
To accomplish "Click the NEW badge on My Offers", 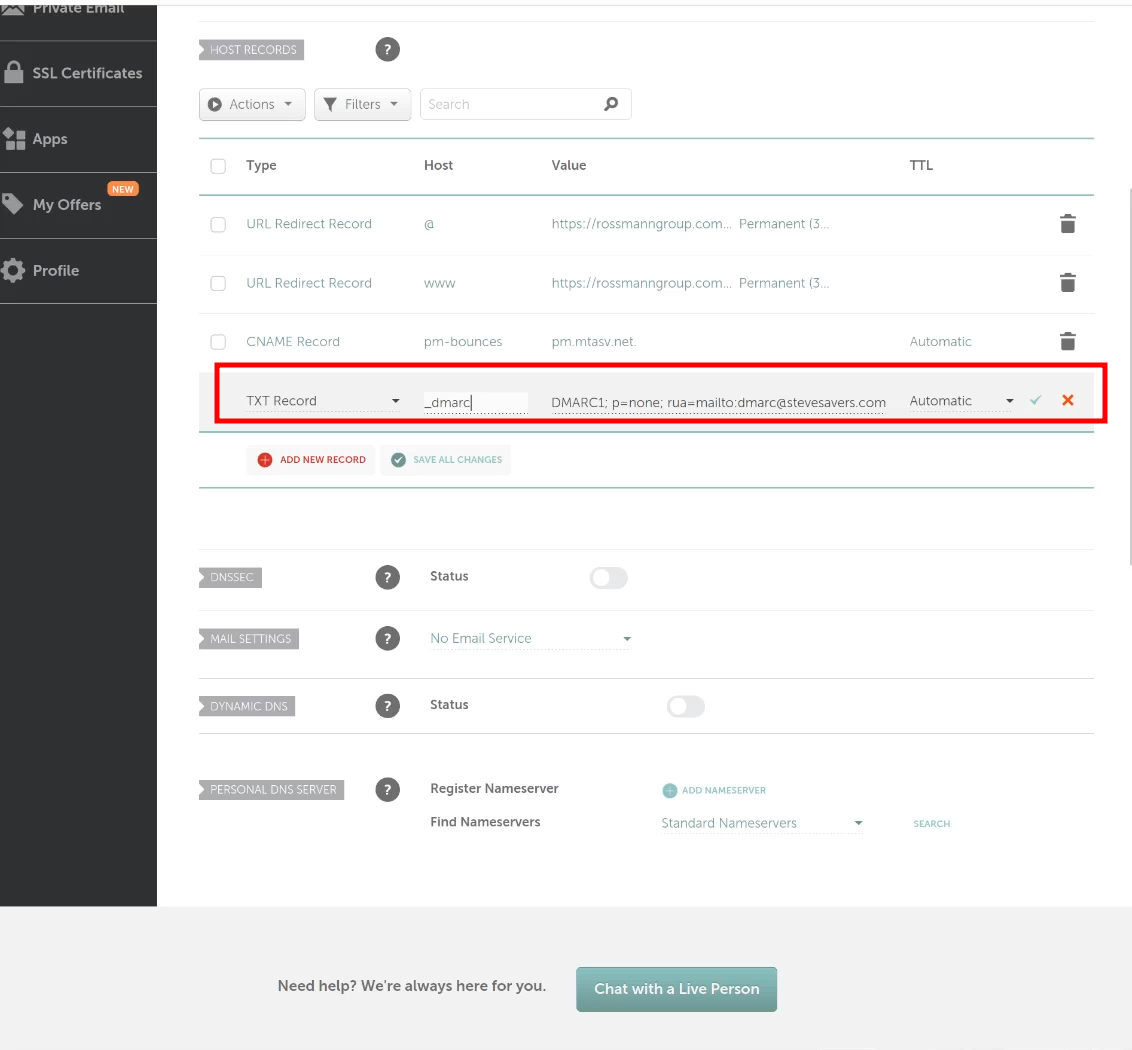I will pos(123,189).
